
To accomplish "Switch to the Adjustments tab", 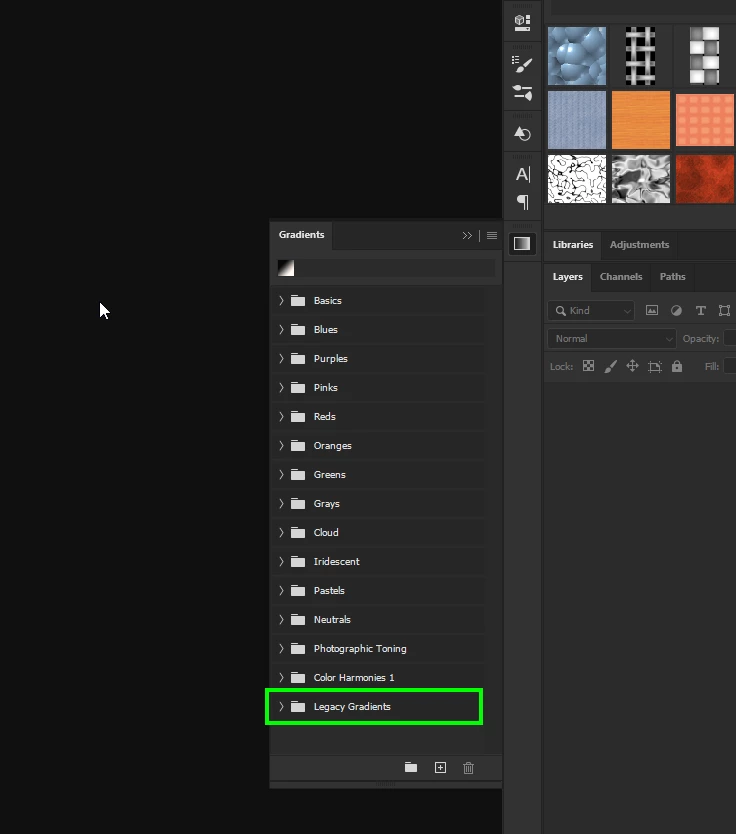I will 639,245.
